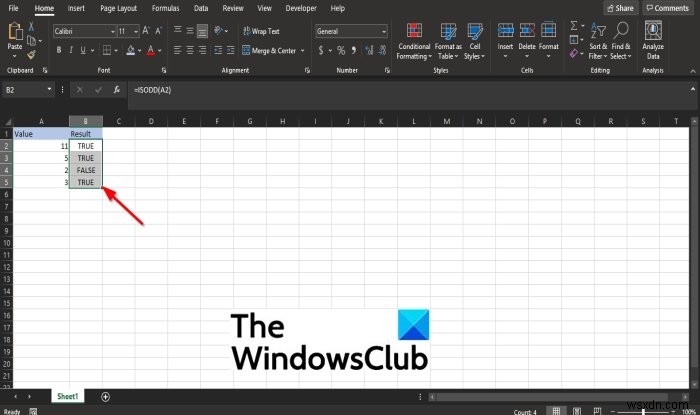Viewport: 700px width, 415px height.
Task: Toggle Wrap Text
Action: (261, 31)
